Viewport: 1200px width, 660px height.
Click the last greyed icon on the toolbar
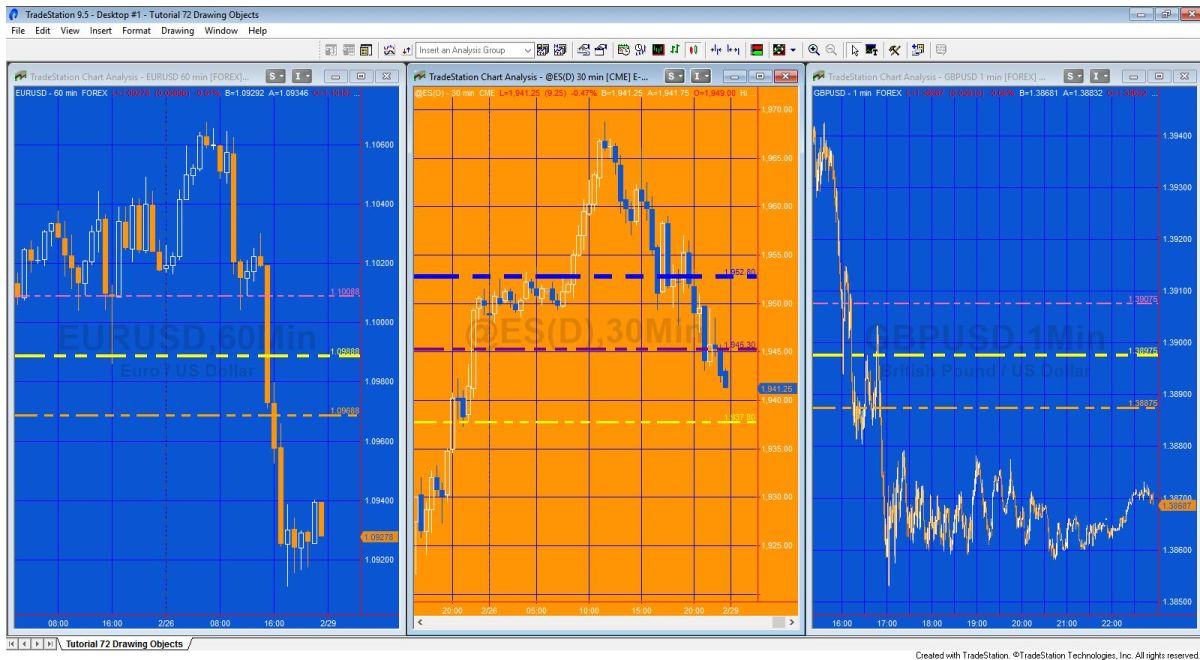tap(940, 50)
